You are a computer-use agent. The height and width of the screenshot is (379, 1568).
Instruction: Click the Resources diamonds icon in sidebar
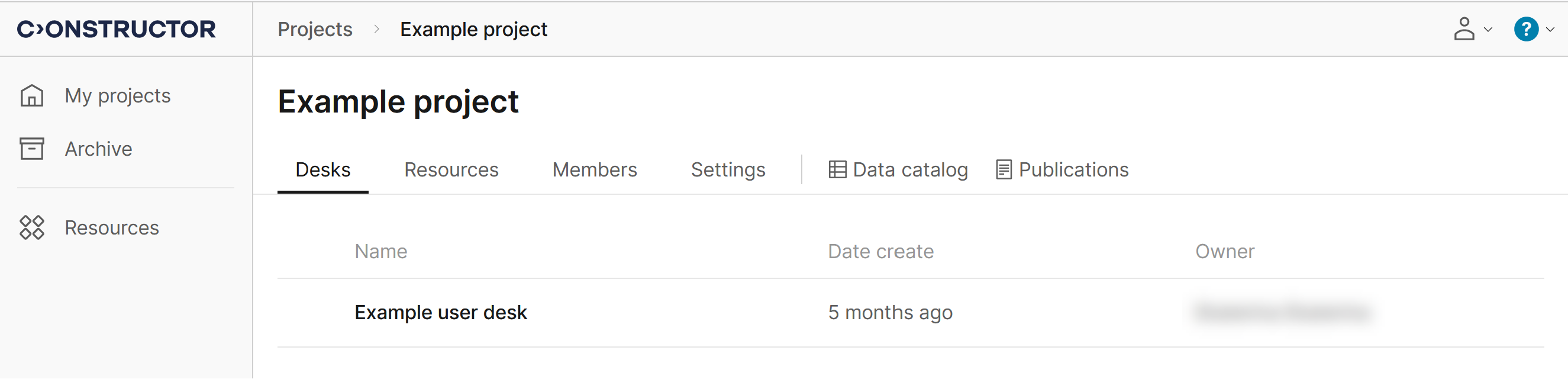click(31, 227)
